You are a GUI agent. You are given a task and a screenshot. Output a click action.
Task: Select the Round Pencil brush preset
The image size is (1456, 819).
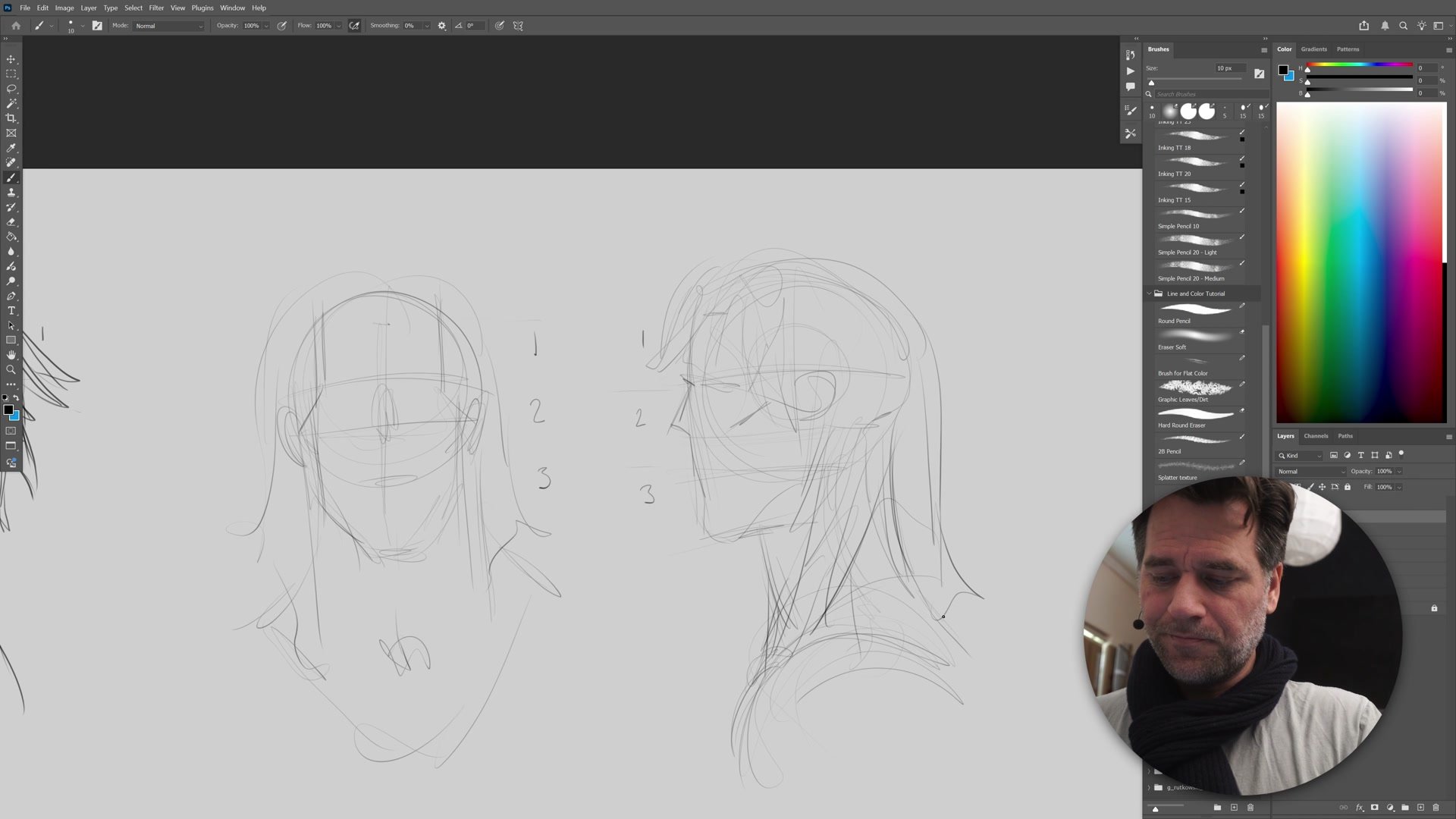tap(1195, 311)
